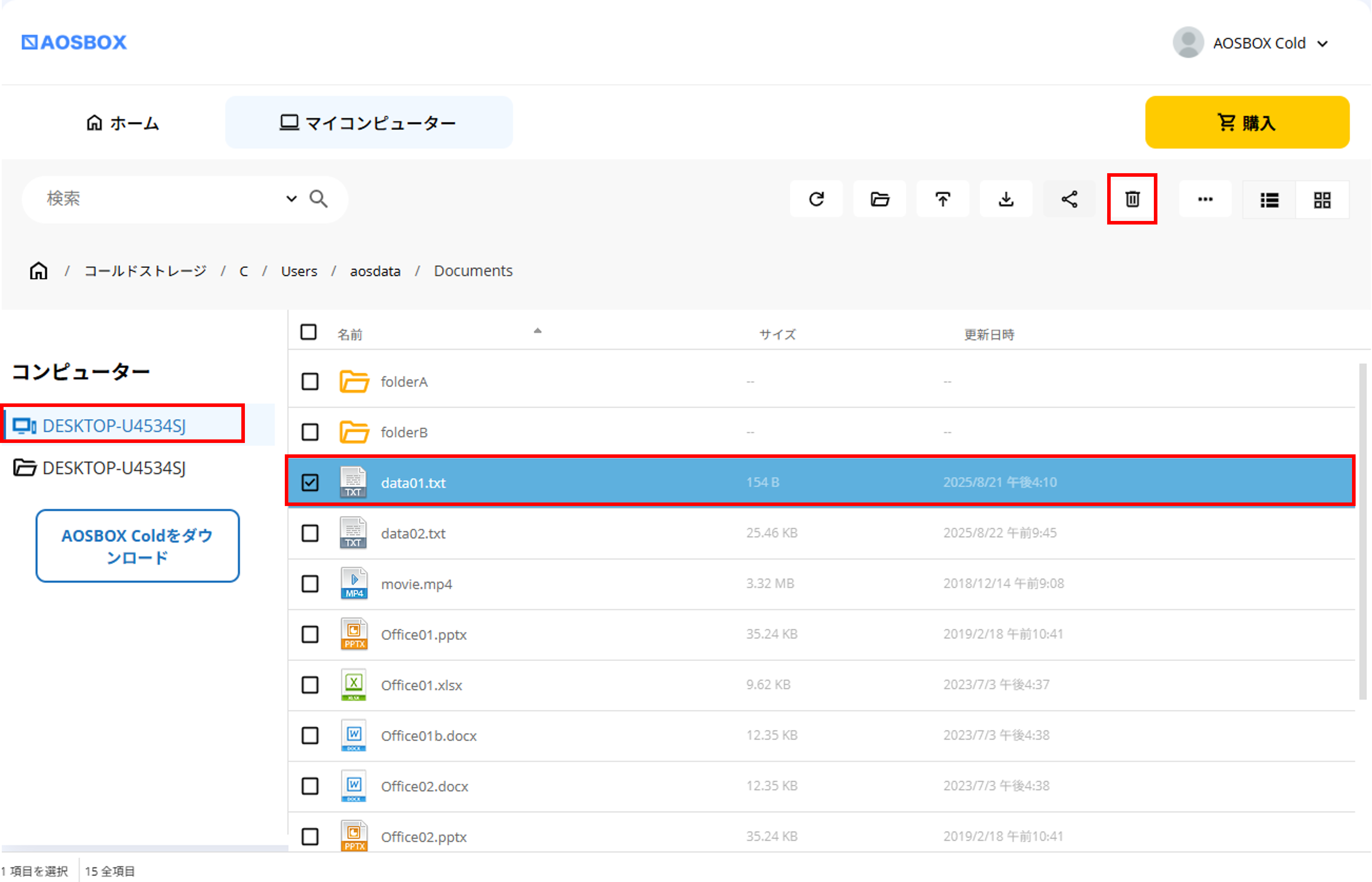Click the share icon
The width and height of the screenshot is (1372, 882).
coord(1069,199)
